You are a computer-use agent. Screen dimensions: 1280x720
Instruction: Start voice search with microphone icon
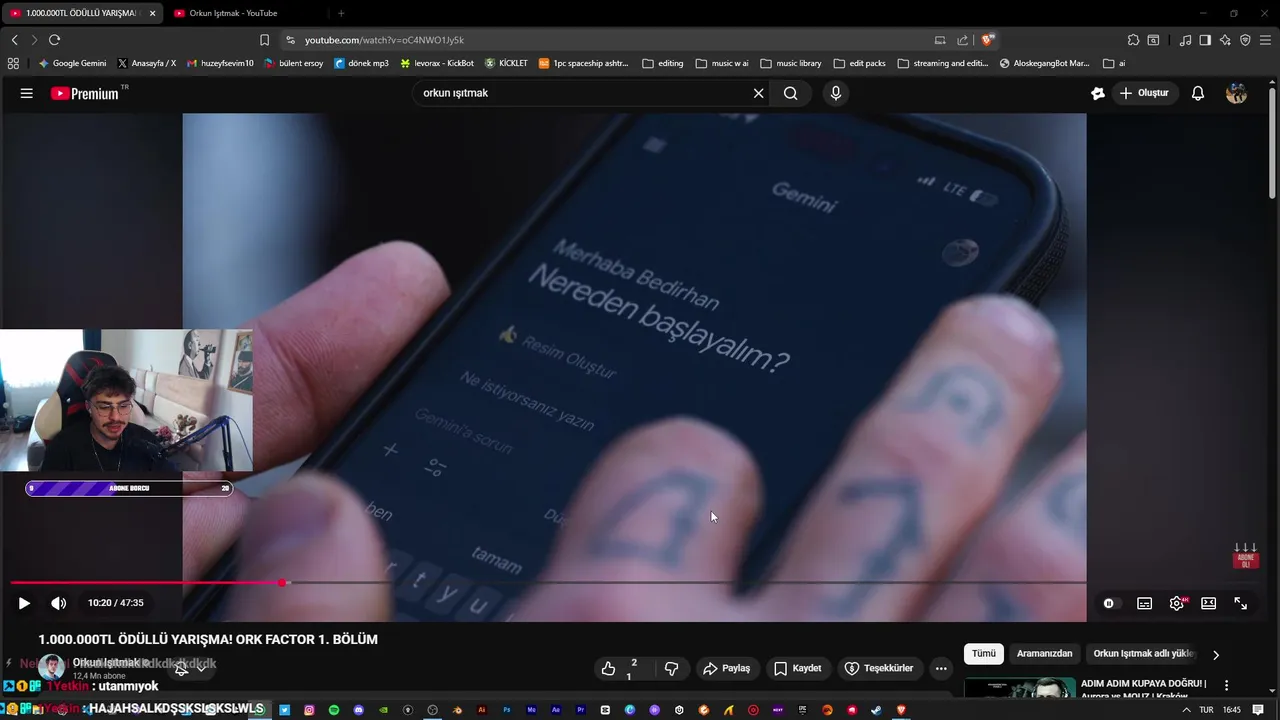(836, 93)
